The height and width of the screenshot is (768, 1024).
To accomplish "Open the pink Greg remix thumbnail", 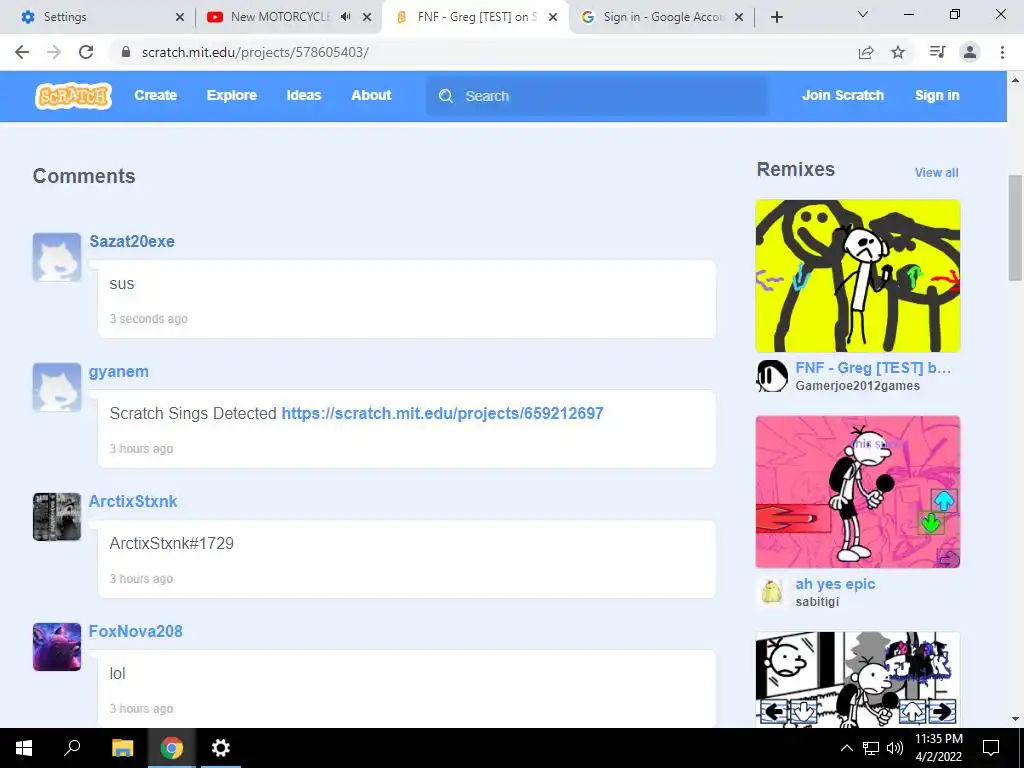I will [858, 492].
